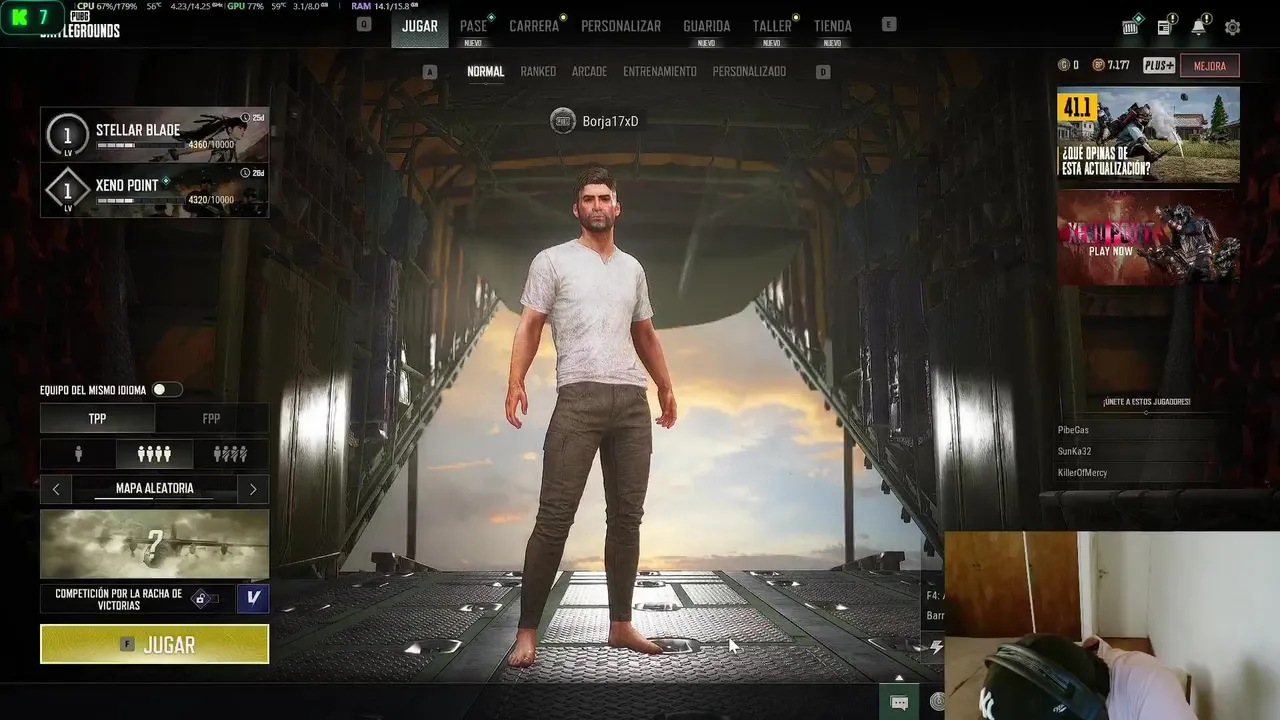Select FPP perspective
This screenshot has width=1280, height=720.
pos(211,419)
